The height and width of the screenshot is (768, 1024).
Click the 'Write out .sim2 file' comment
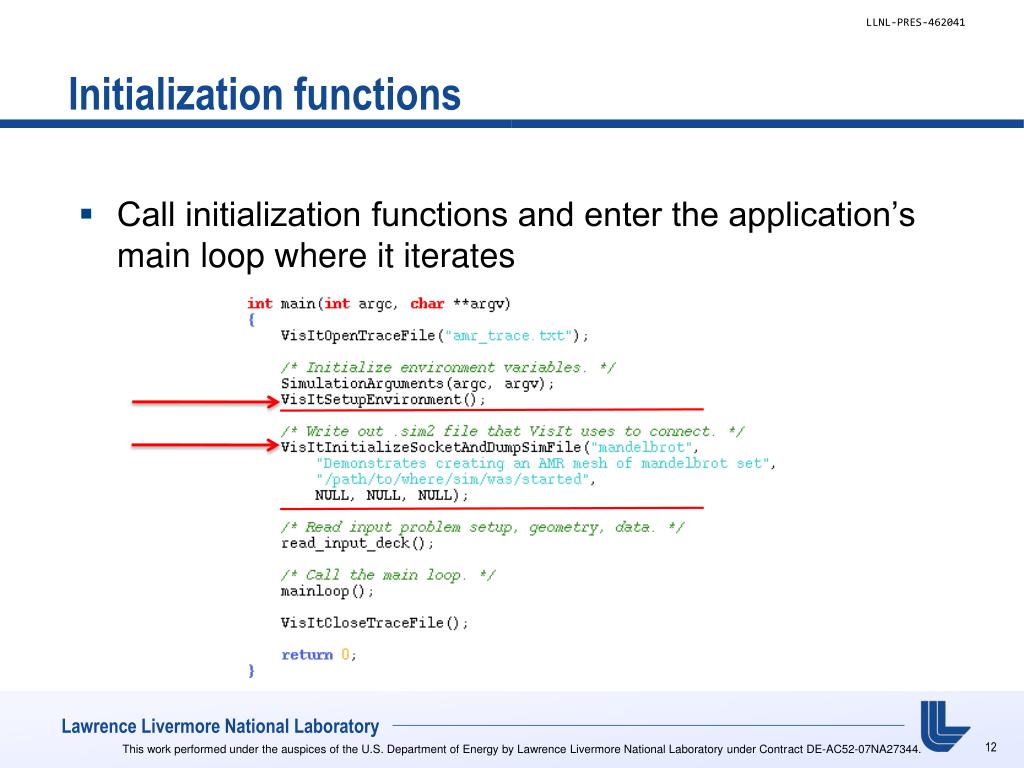(513, 432)
